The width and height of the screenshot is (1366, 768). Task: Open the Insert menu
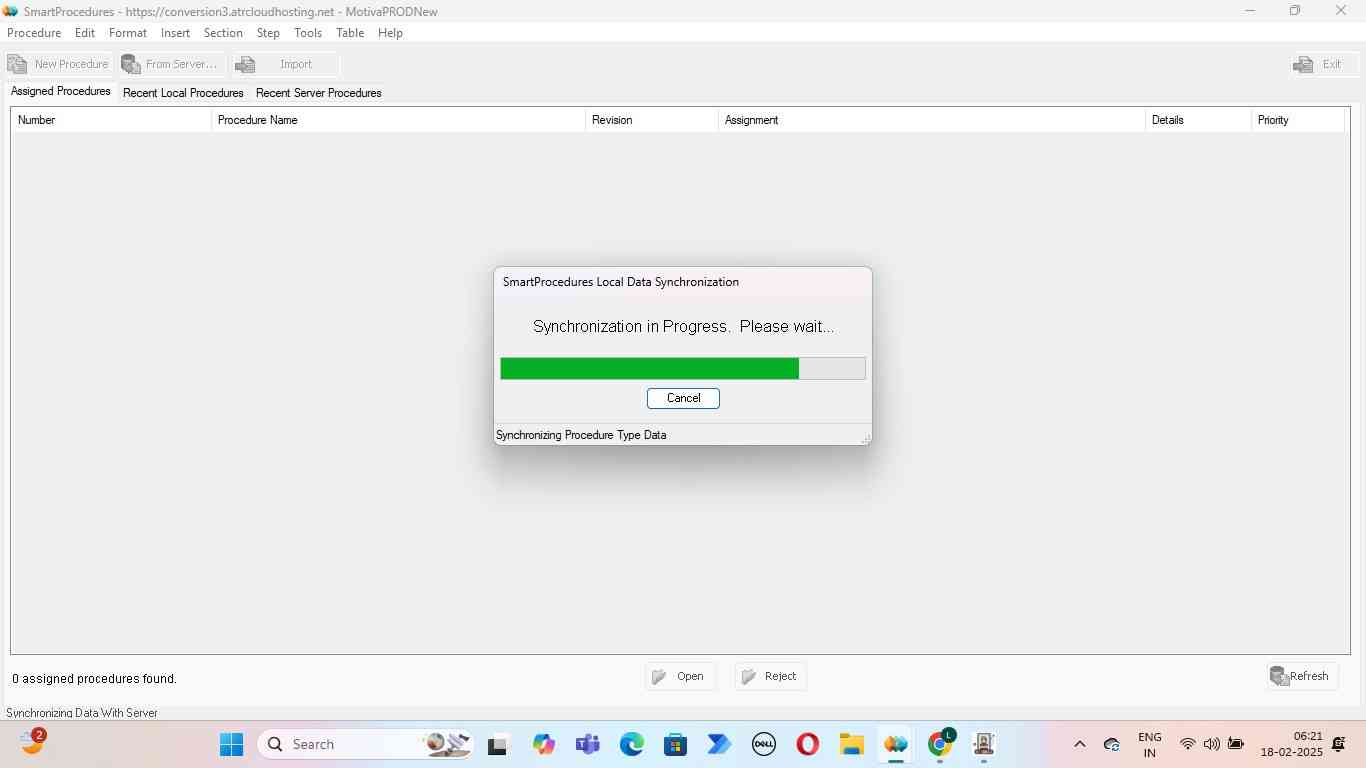(175, 33)
